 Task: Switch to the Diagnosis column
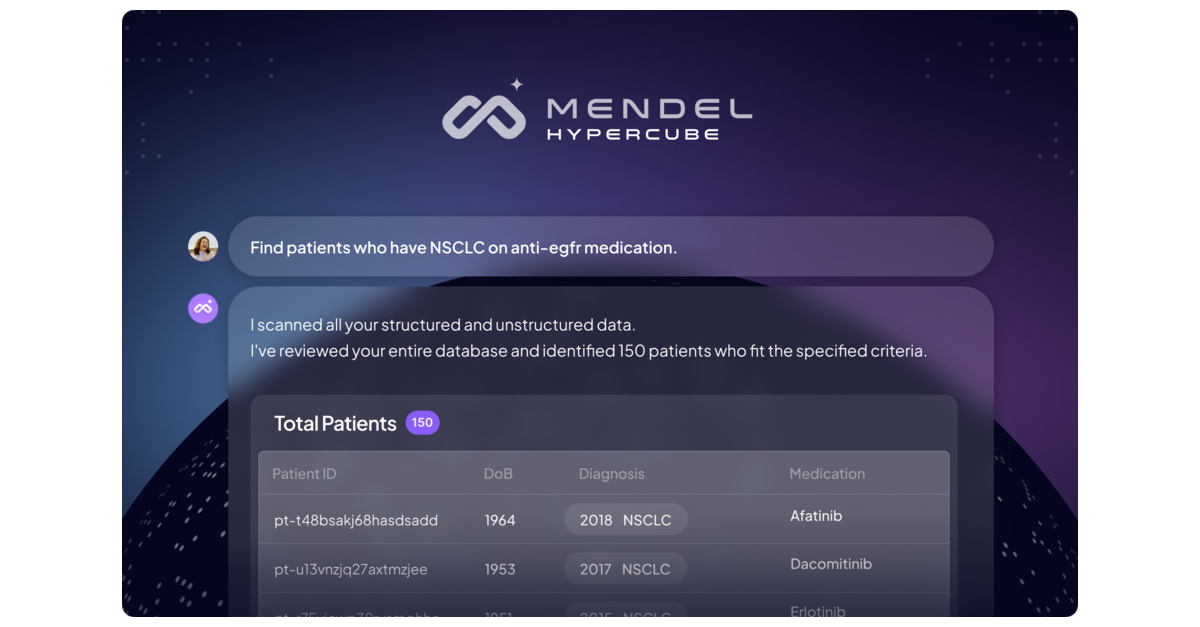click(611, 473)
